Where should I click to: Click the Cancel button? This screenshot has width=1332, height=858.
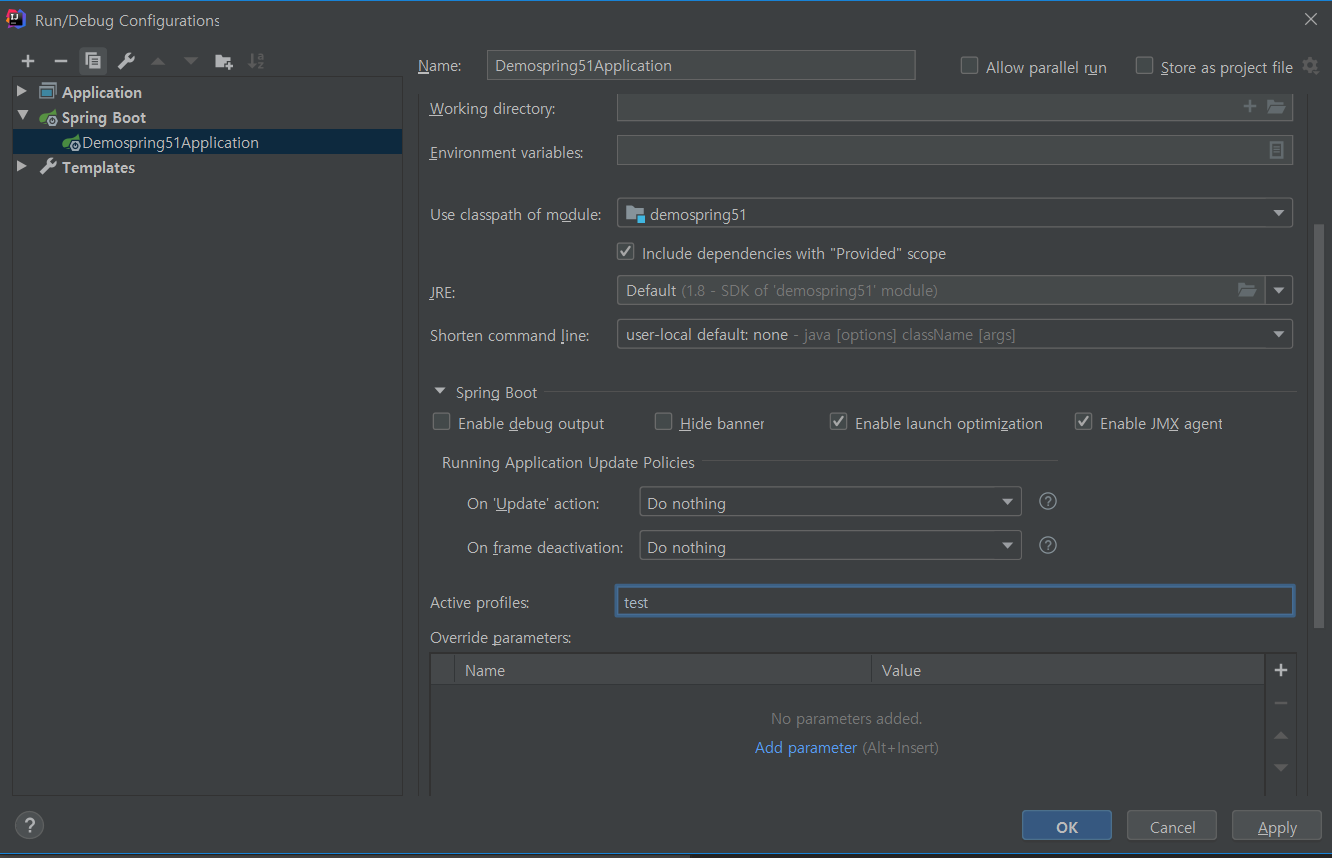[x=1172, y=826]
